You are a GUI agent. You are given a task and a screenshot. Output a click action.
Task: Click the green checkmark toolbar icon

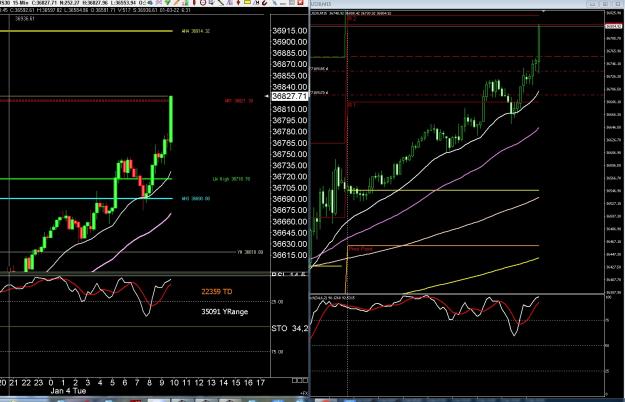tap(167, 2)
